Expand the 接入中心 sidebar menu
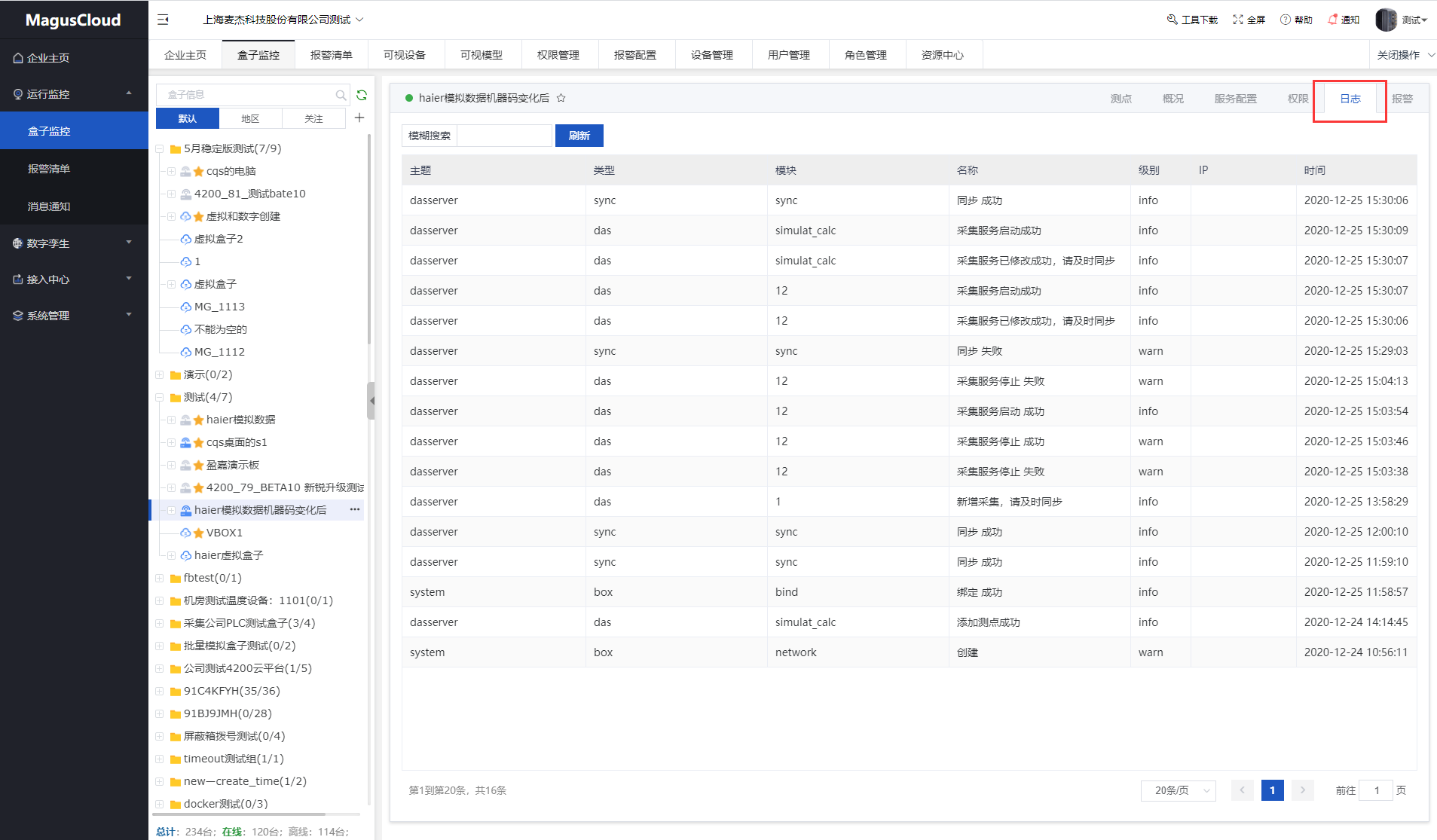The image size is (1437, 840). 74,279
